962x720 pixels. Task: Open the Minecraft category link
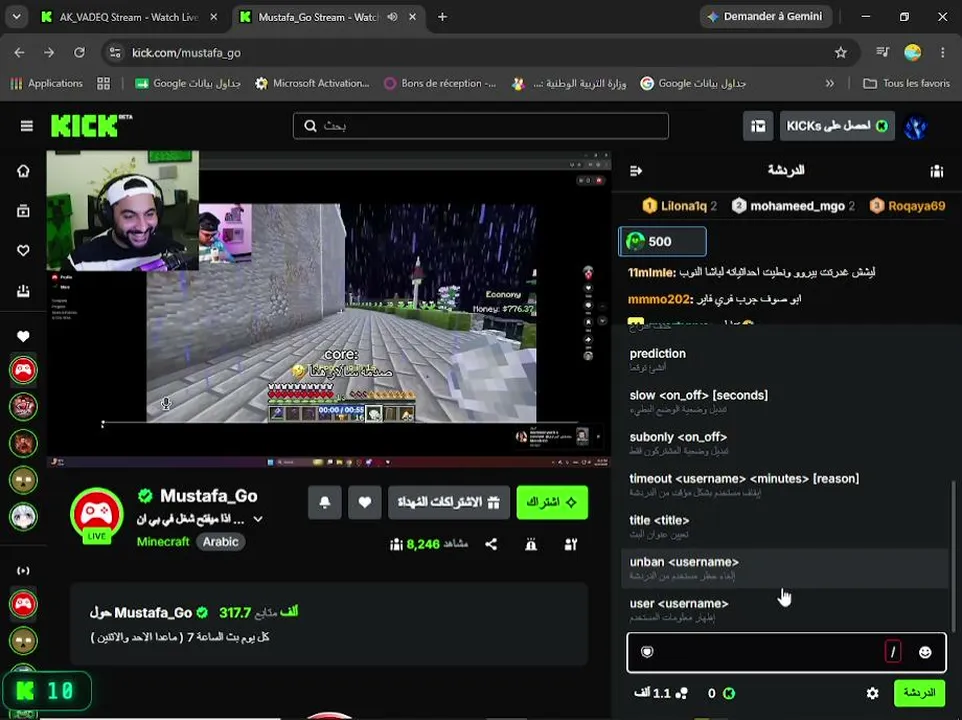[163, 542]
